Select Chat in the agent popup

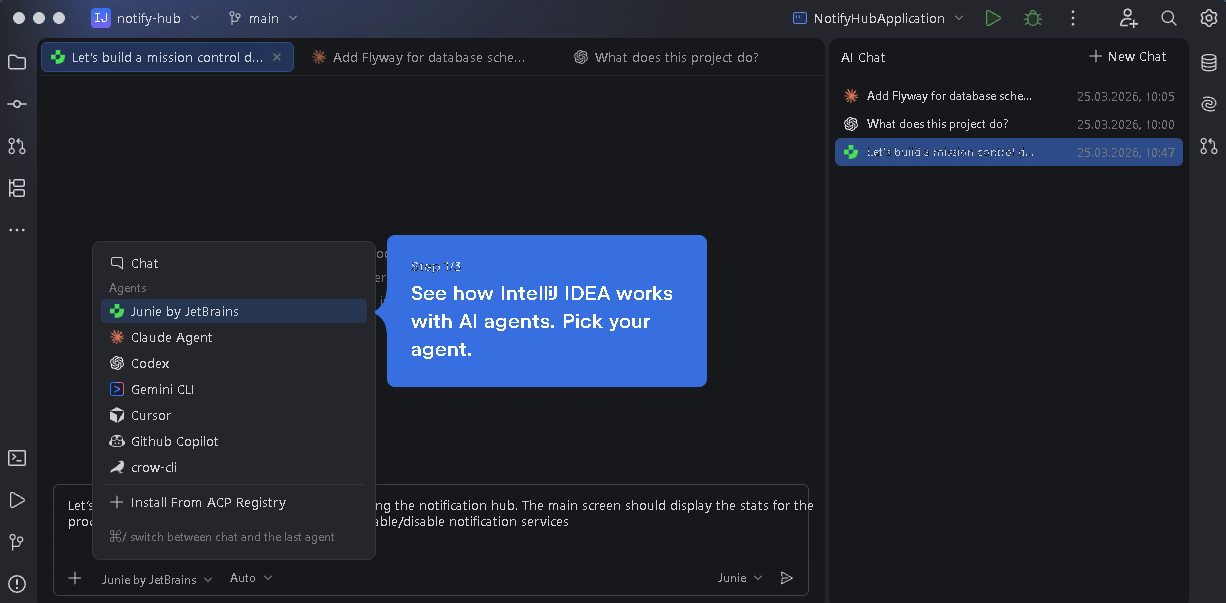point(234,263)
